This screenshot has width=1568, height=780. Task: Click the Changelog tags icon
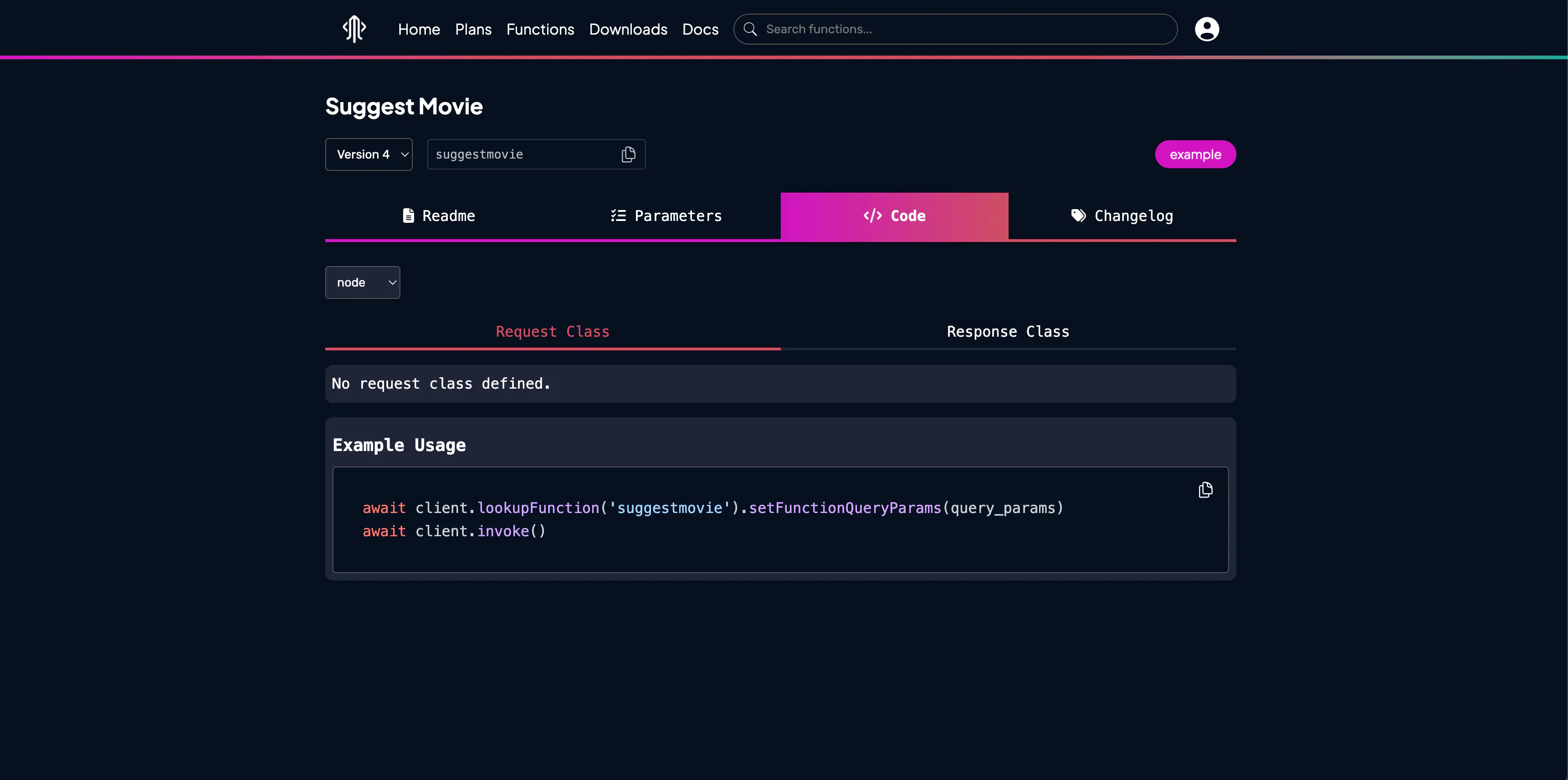1078,216
